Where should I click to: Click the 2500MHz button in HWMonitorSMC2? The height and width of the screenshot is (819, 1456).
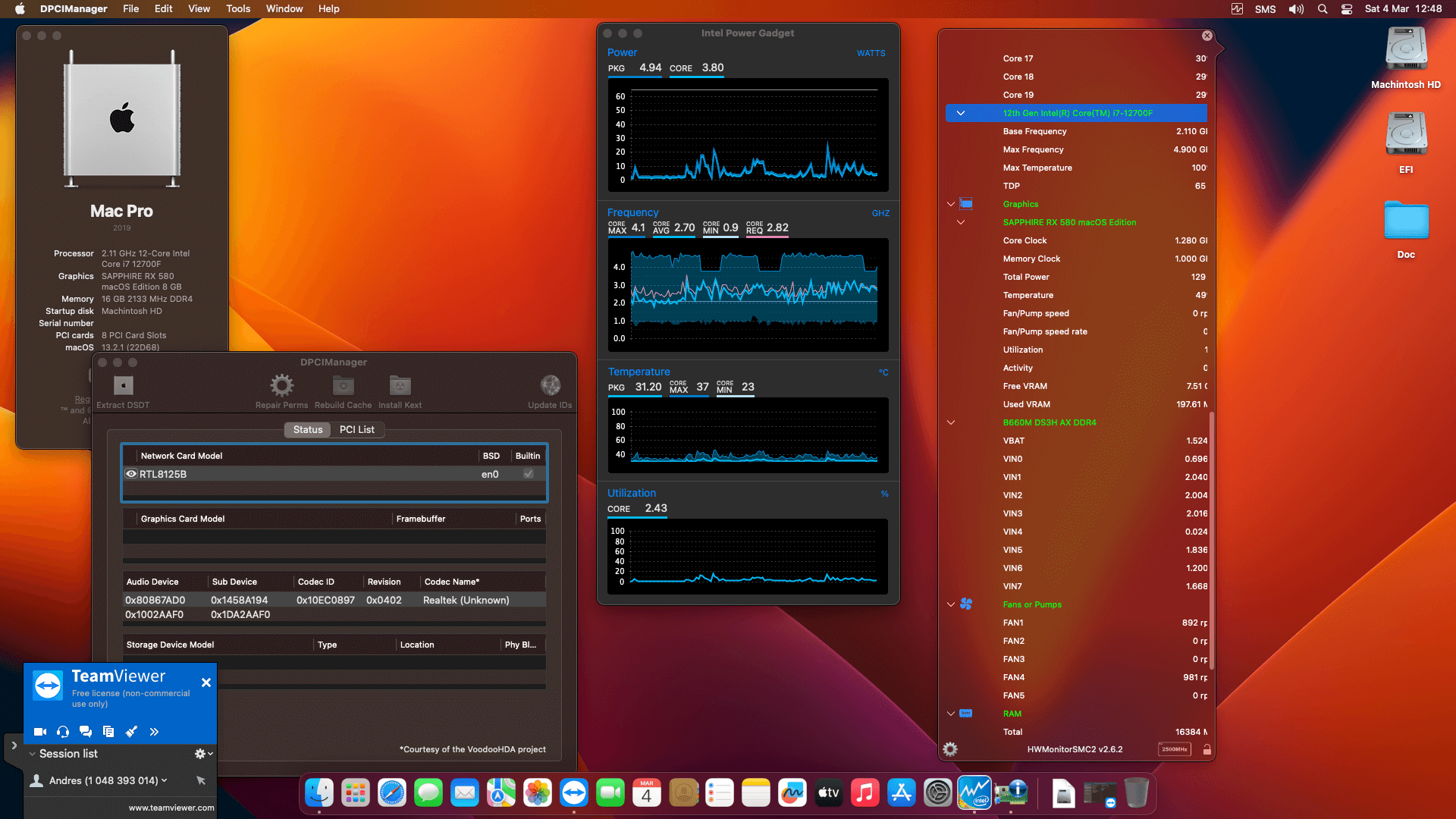click(1174, 749)
